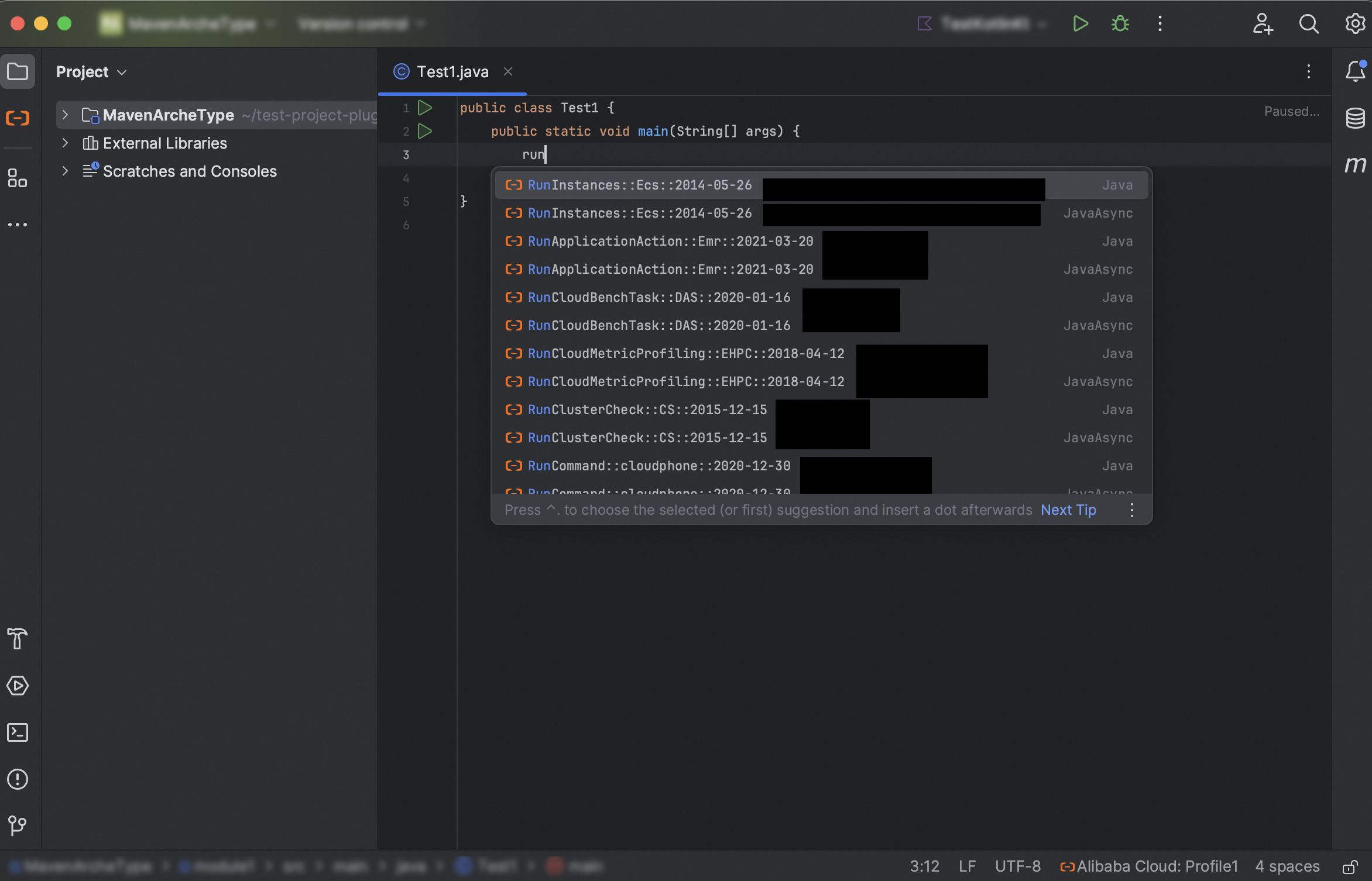Screen dimensions: 1372x881
Task: Open the Database tool window
Action: point(1355,118)
